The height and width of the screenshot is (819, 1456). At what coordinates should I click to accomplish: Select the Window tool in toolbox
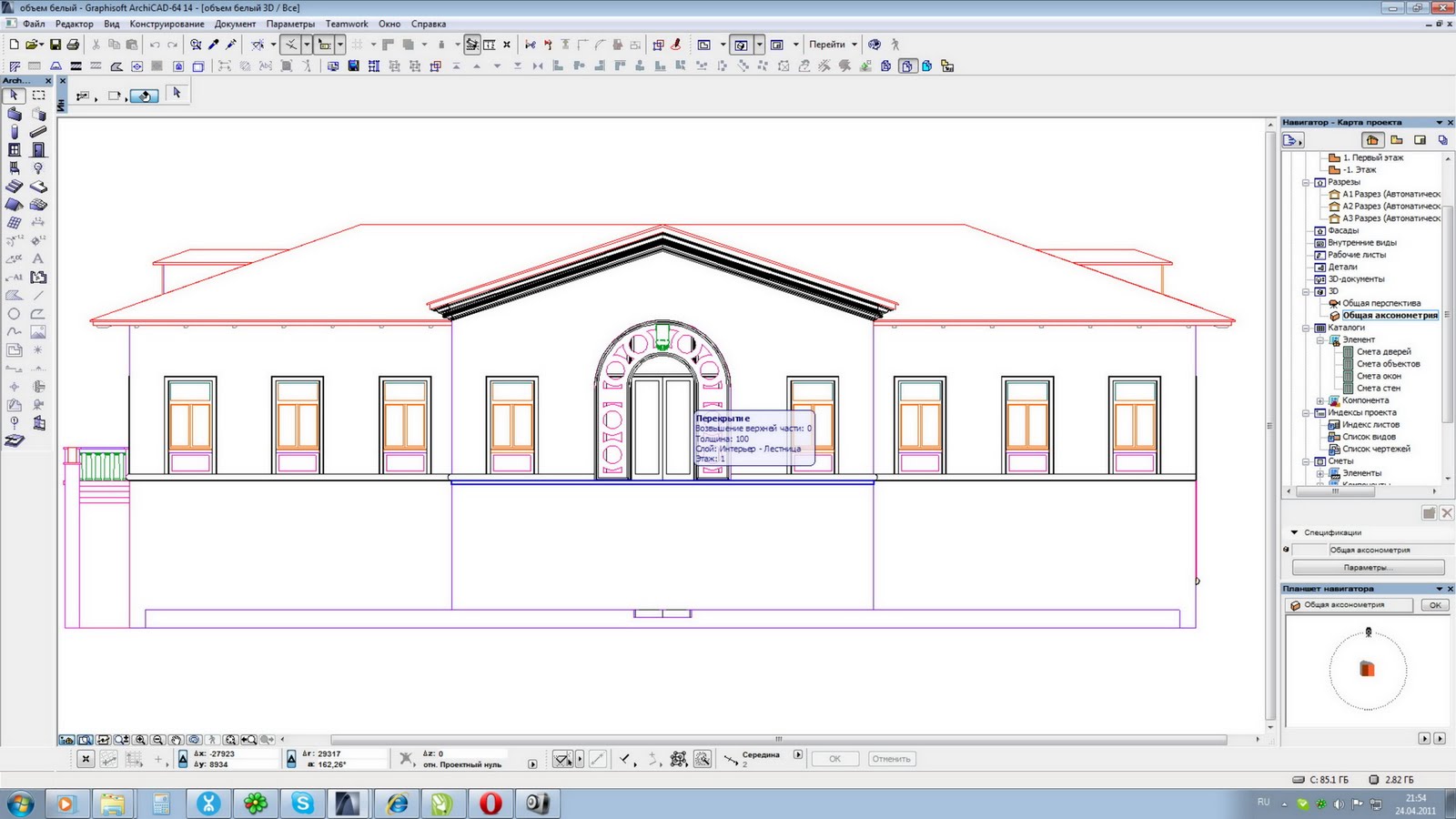15,150
